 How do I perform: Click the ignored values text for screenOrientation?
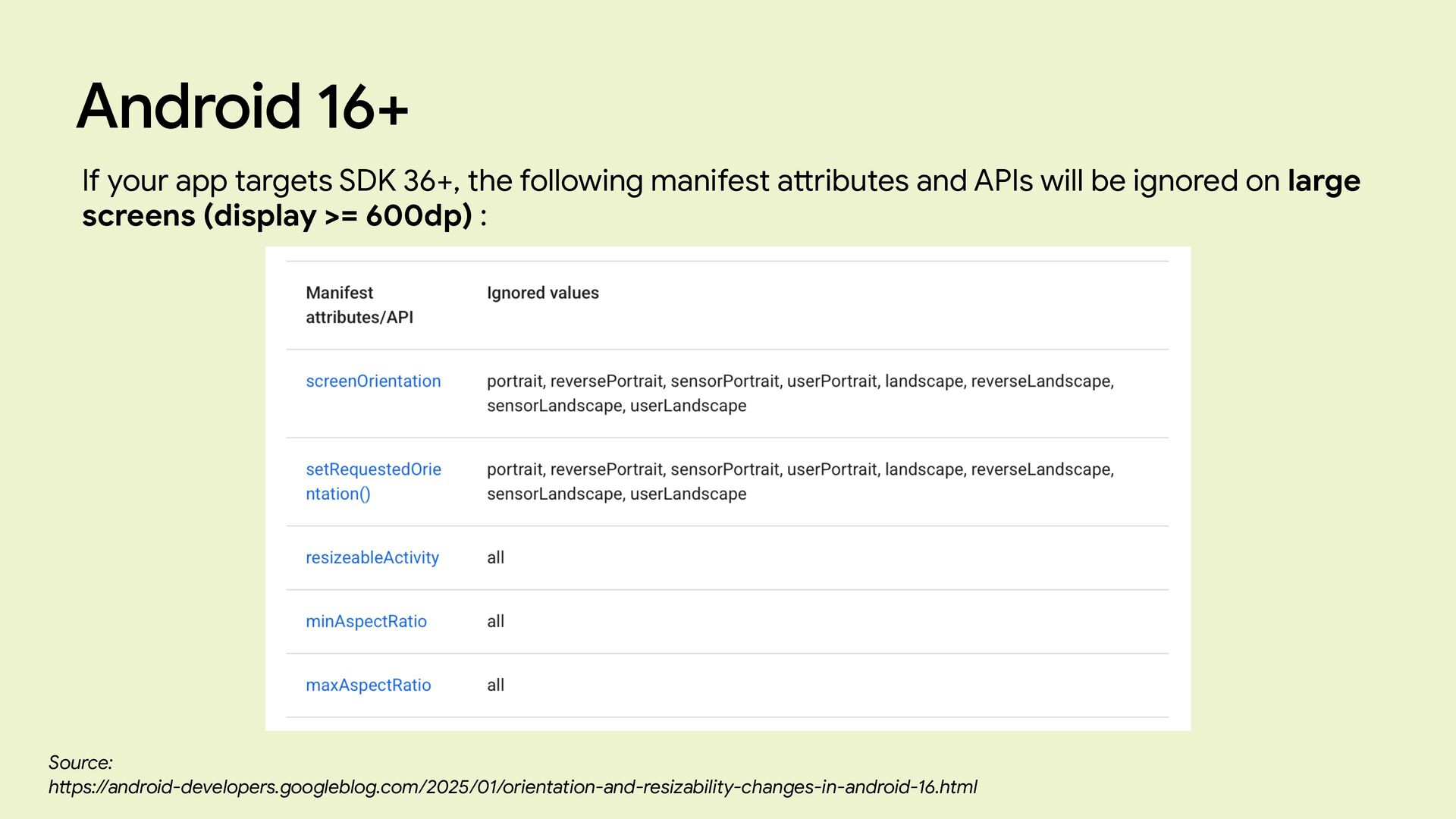pyautogui.click(x=799, y=381)
